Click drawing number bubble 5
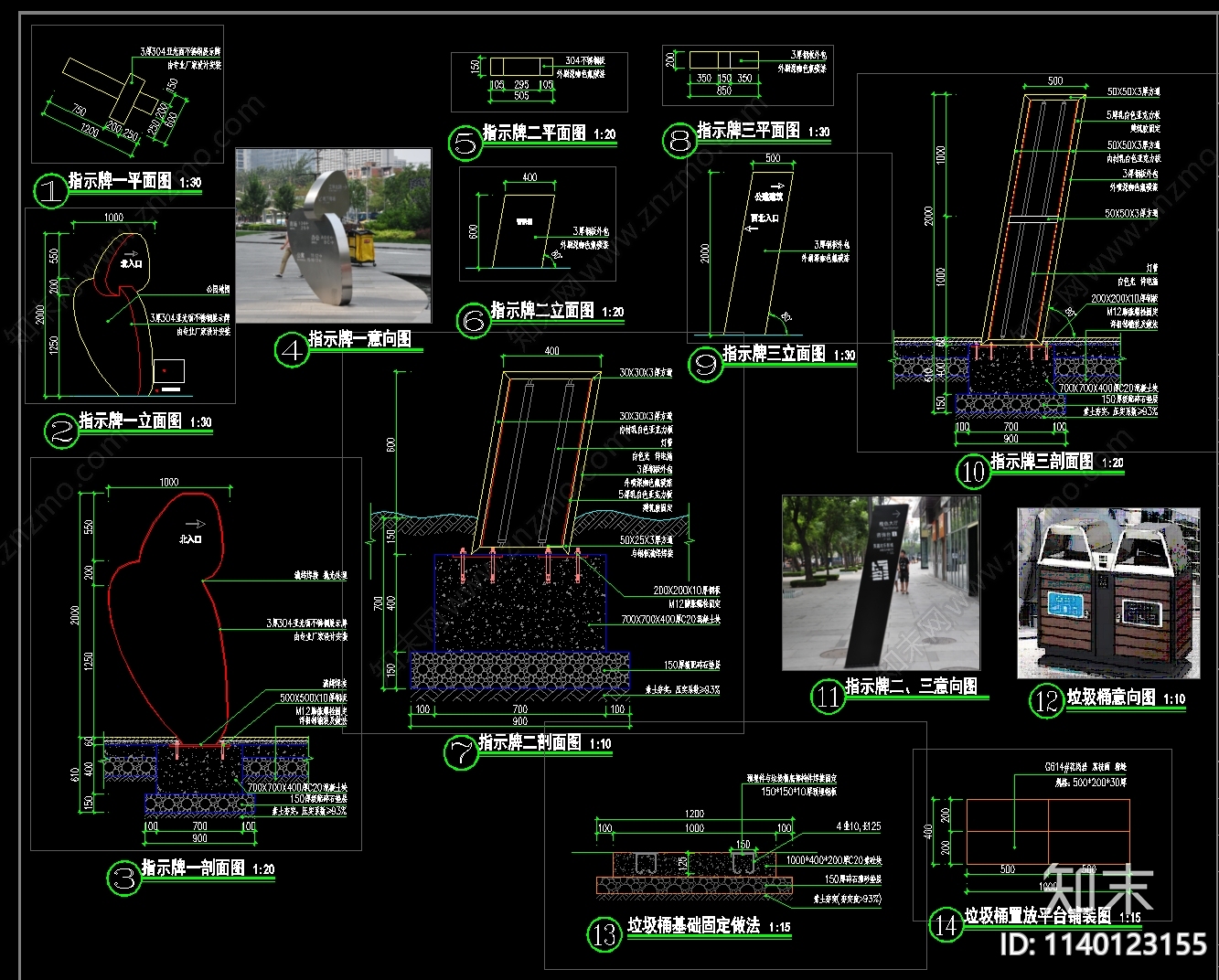This screenshot has width=1219, height=980. tap(465, 143)
